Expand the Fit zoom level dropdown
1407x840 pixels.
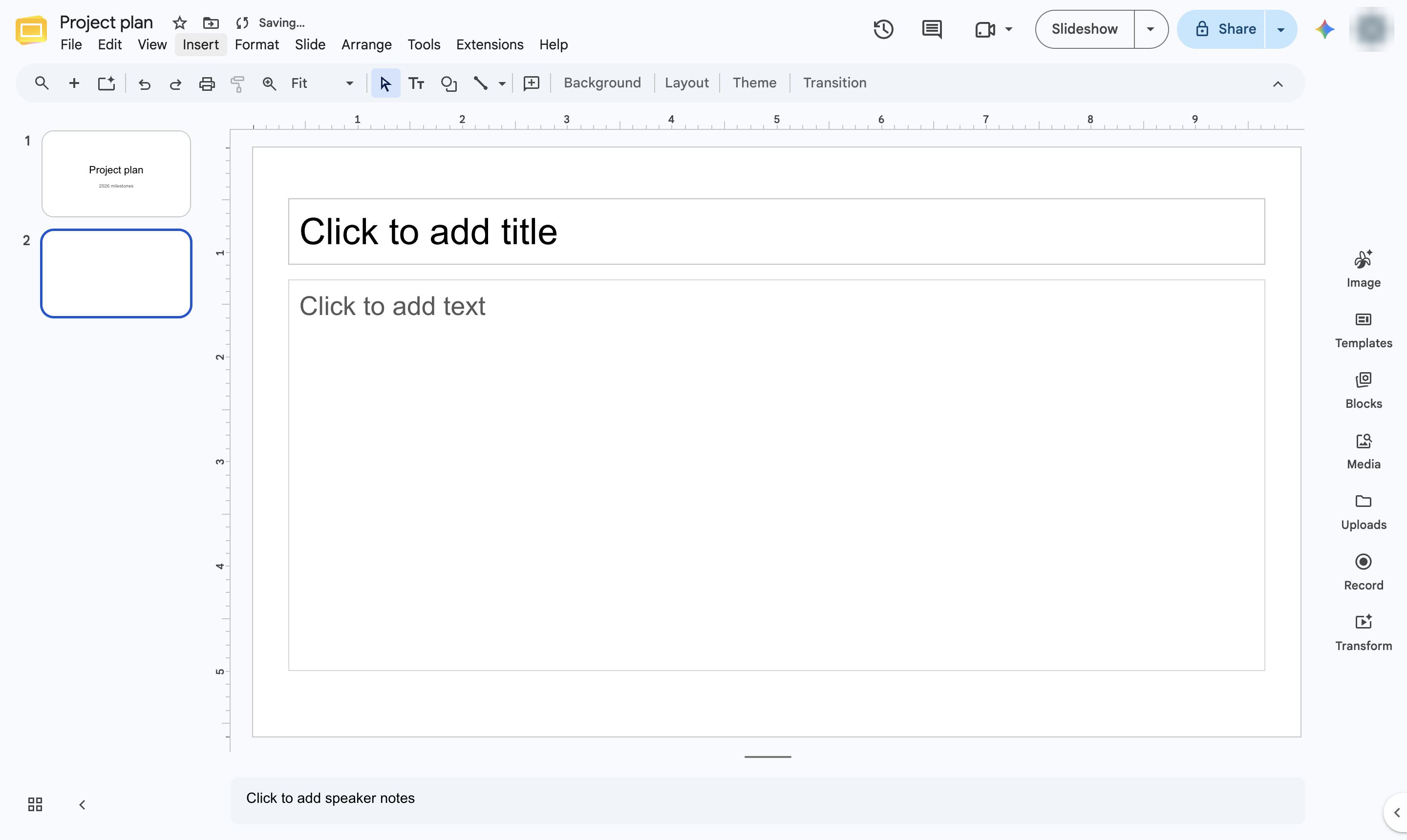(349, 83)
